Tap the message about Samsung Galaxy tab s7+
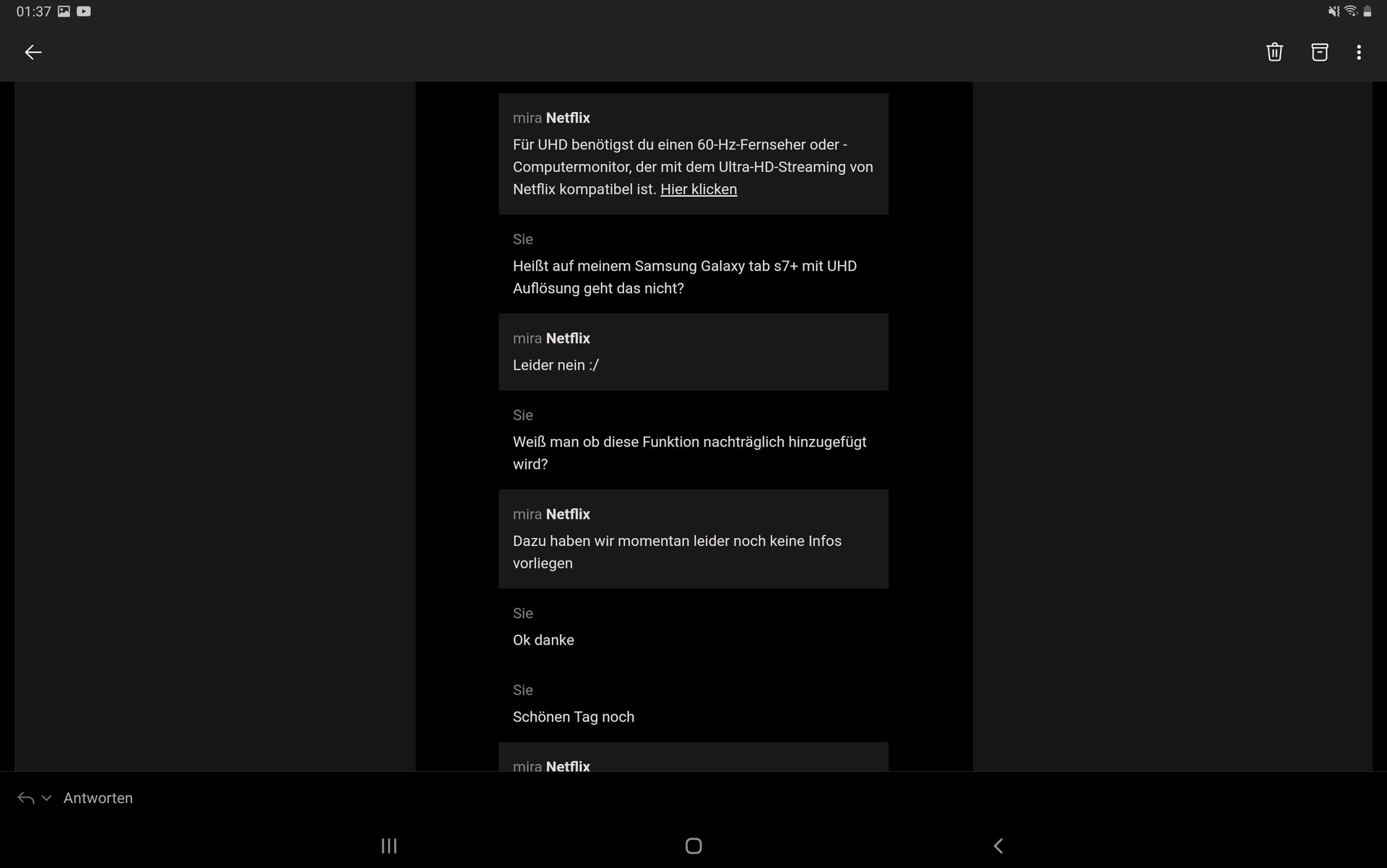Screen dimensions: 1387x868 685,277
